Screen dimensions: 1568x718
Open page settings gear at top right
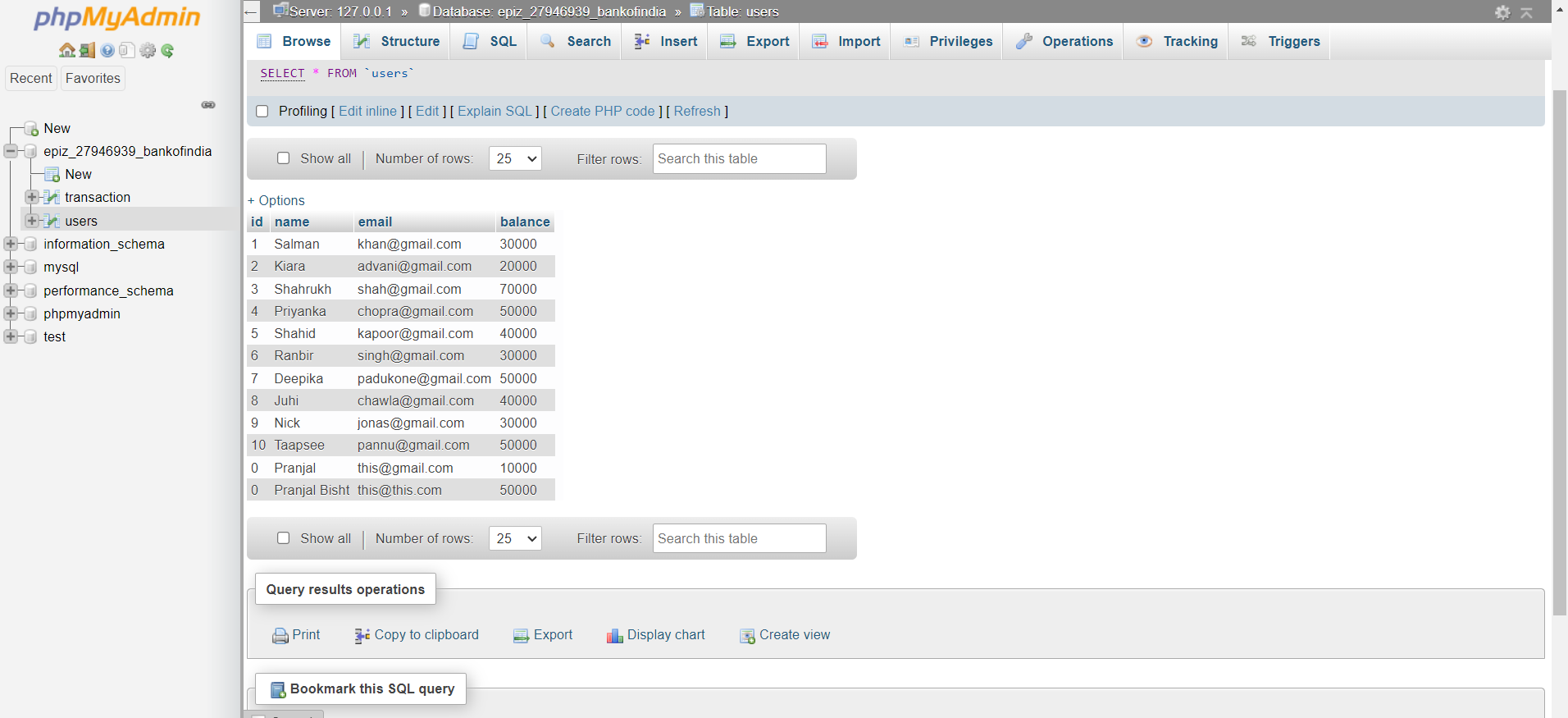click(x=1502, y=12)
